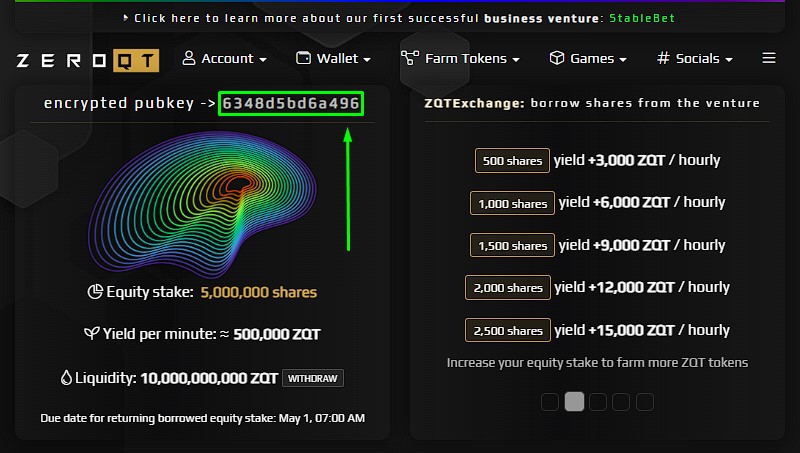The width and height of the screenshot is (800, 453).
Task: Select the last carousel indicator square
Action: 645,402
